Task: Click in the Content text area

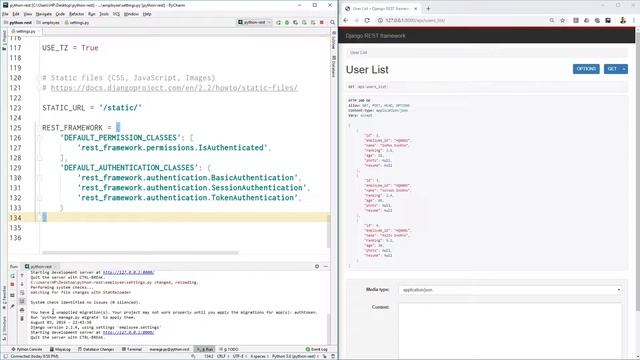Action: coord(510,331)
